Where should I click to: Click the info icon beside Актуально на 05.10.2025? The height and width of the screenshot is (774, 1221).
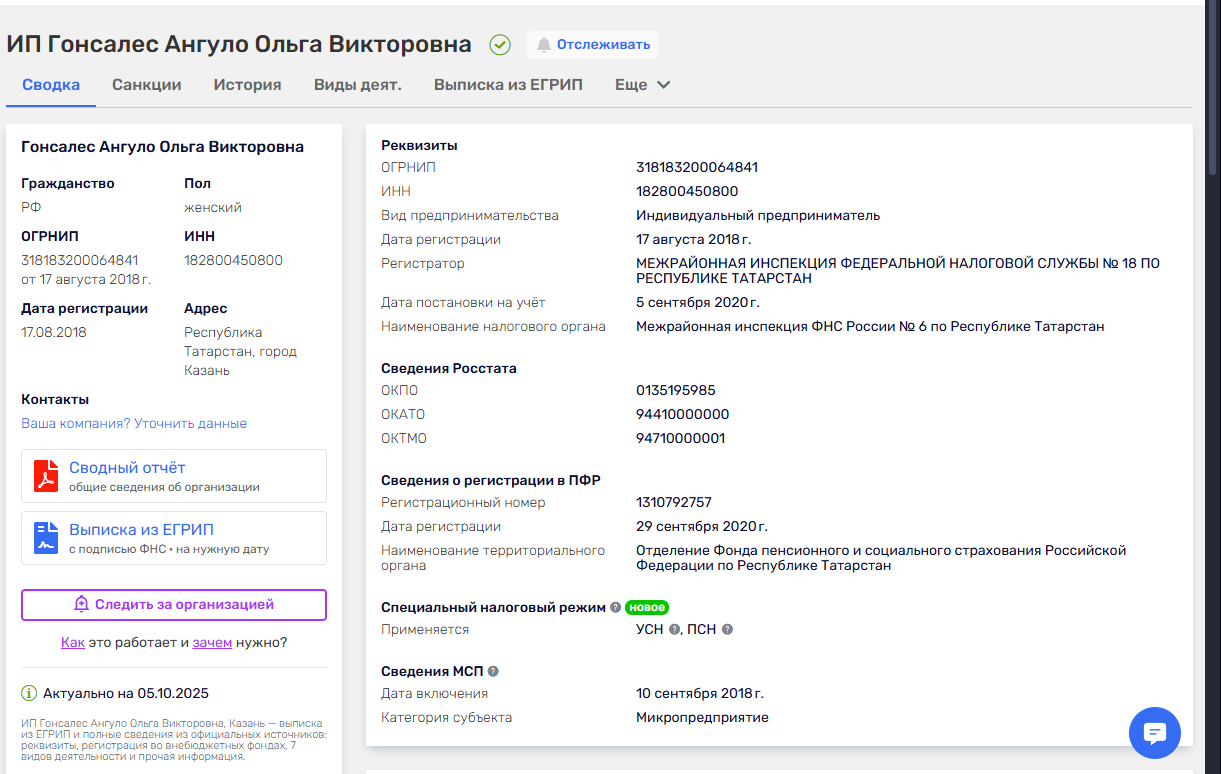click(x=29, y=693)
